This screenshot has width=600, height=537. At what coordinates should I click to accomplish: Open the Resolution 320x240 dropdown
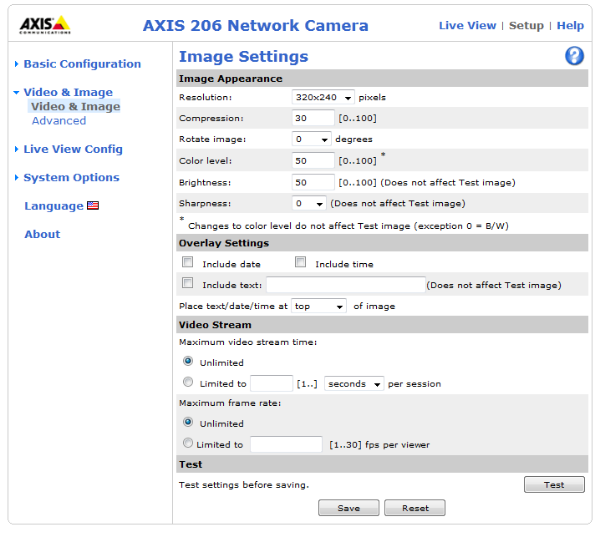coord(323,97)
